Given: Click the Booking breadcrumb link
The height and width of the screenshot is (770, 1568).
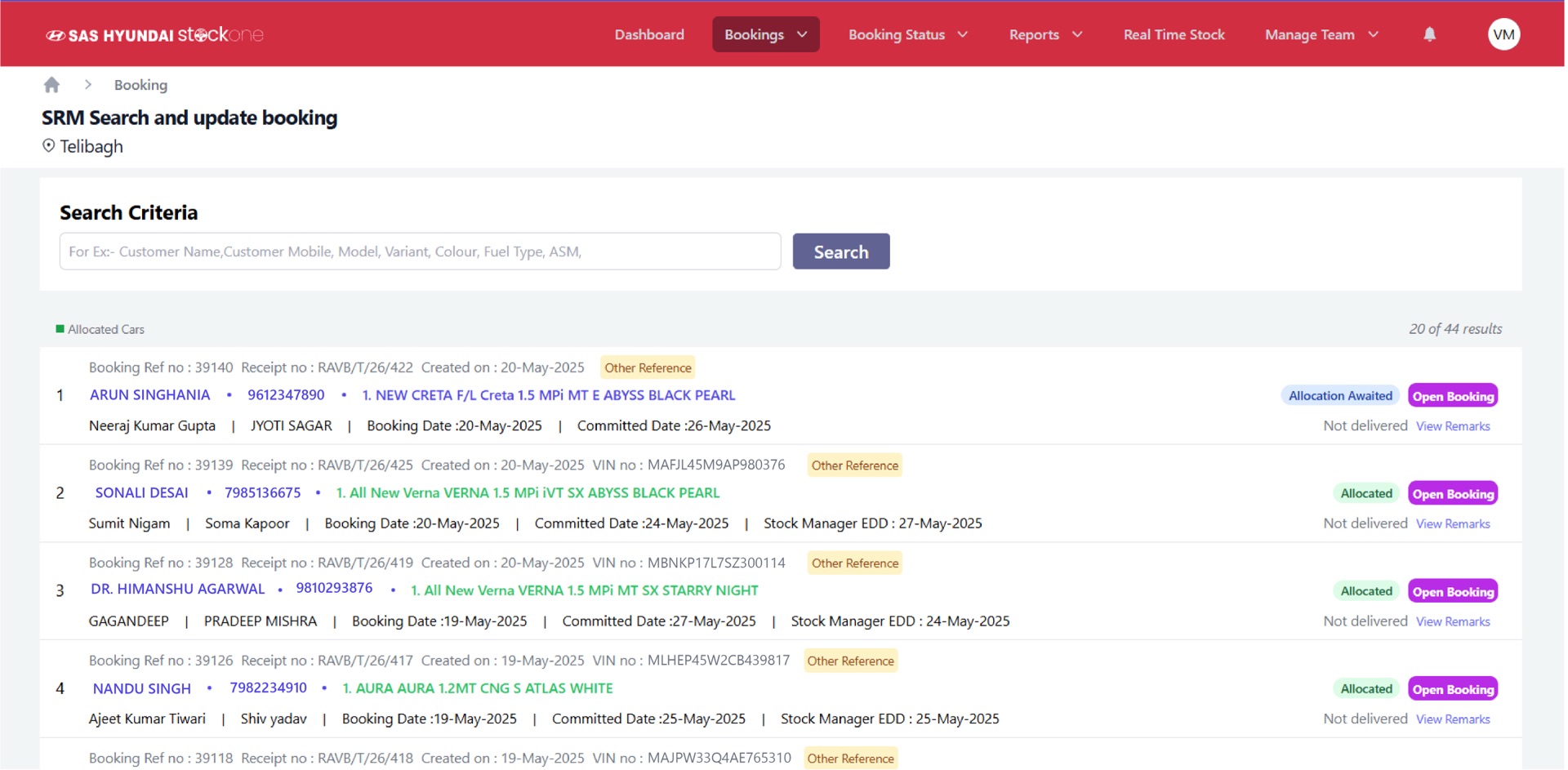Looking at the screenshot, I should 140,85.
